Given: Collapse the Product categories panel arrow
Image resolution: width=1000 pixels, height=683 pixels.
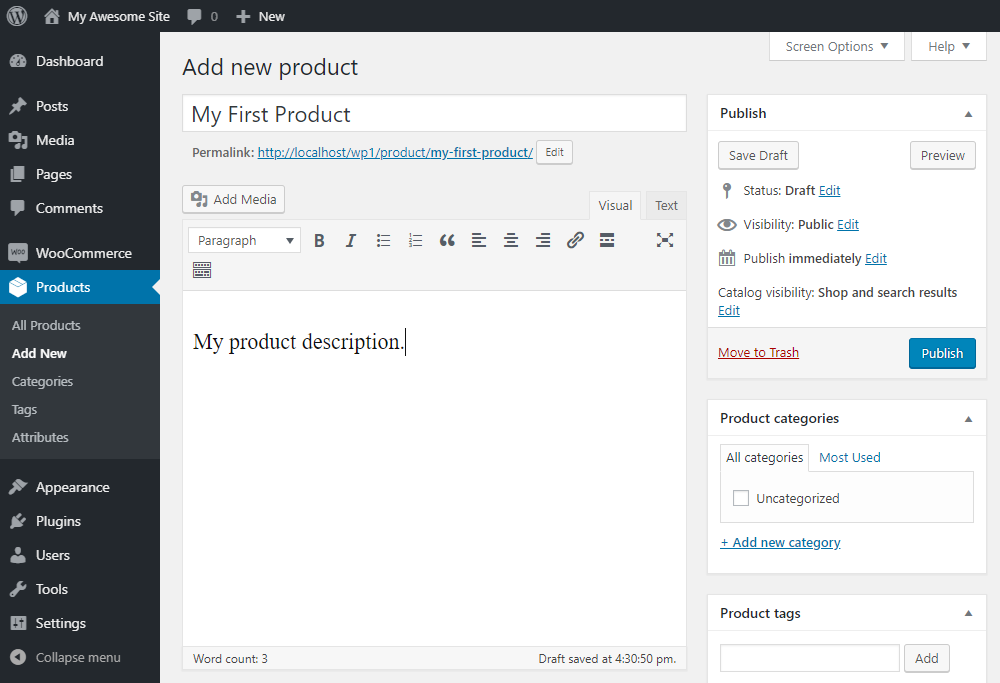Looking at the screenshot, I should [968, 419].
